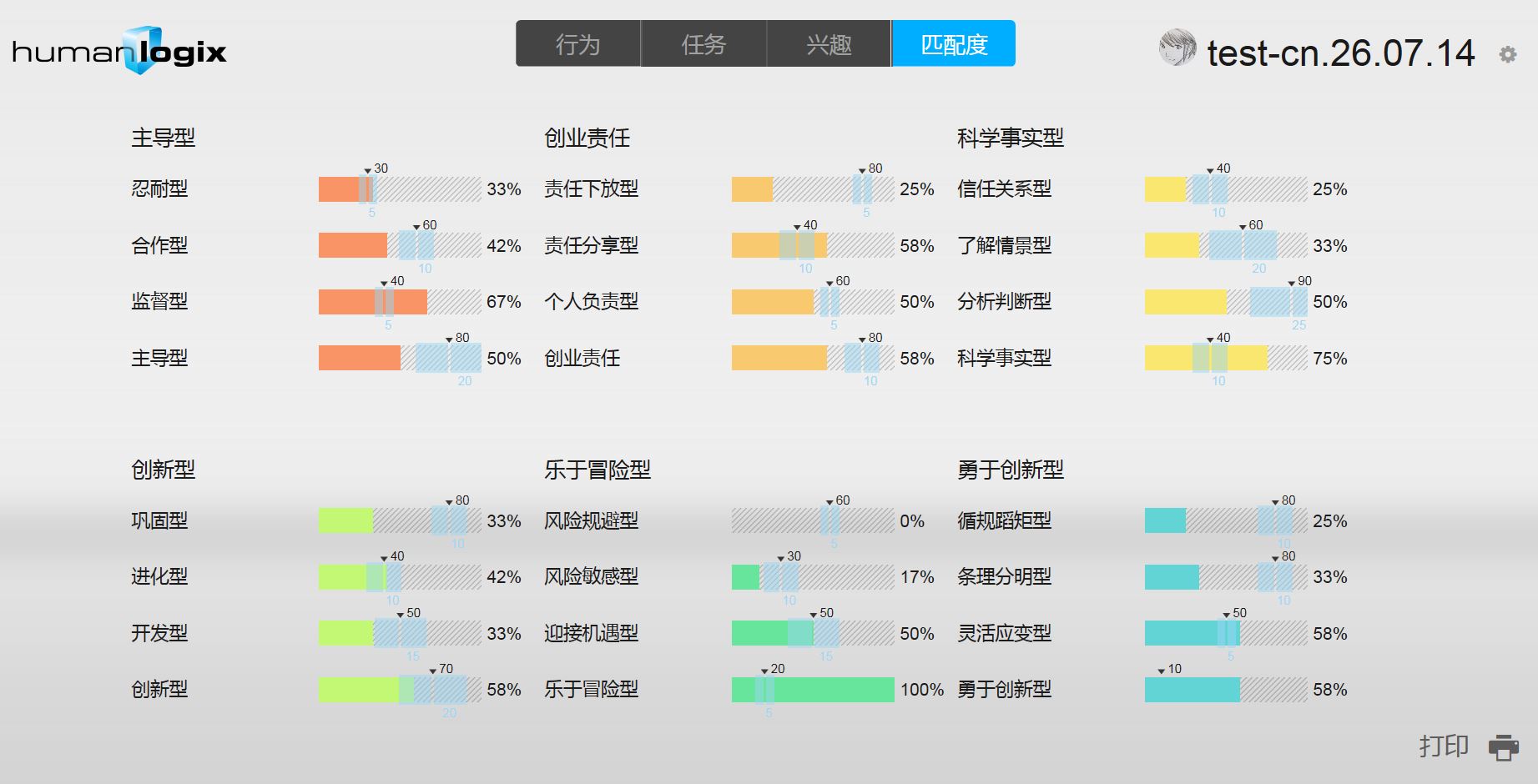This screenshot has width=1538, height=784.
Task: Click the username test-cn.26.07.14
Action: pos(1340,53)
